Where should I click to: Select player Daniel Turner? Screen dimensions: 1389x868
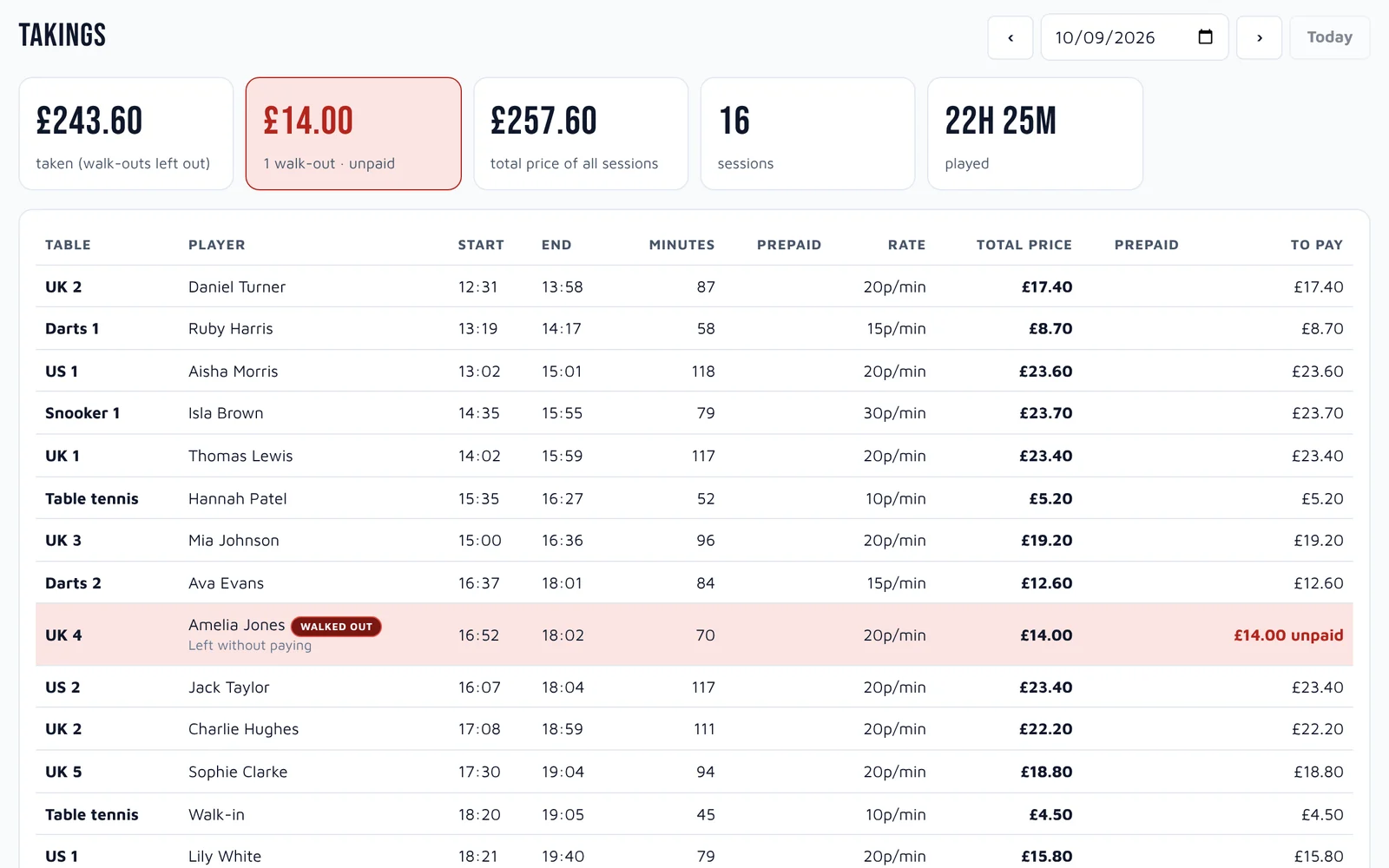click(237, 287)
